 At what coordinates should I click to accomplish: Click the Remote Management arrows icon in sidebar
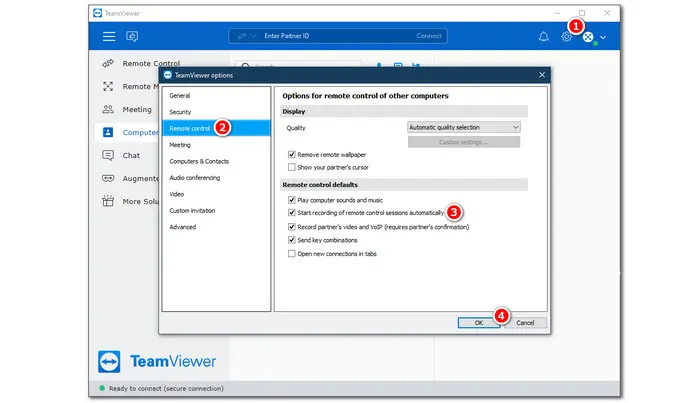coord(108,86)
